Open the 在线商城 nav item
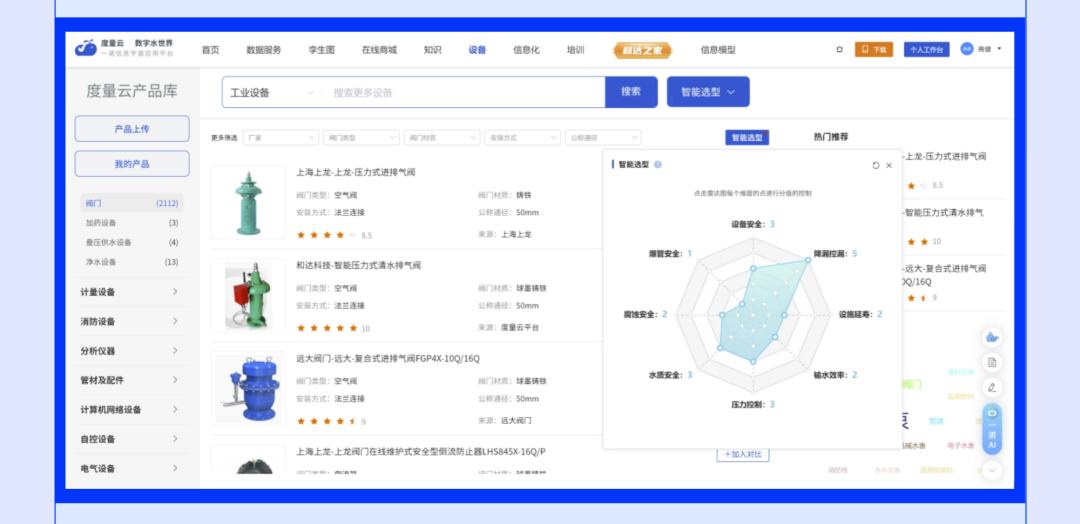Viewport: 1080px width, 524px height. point(379,50)
